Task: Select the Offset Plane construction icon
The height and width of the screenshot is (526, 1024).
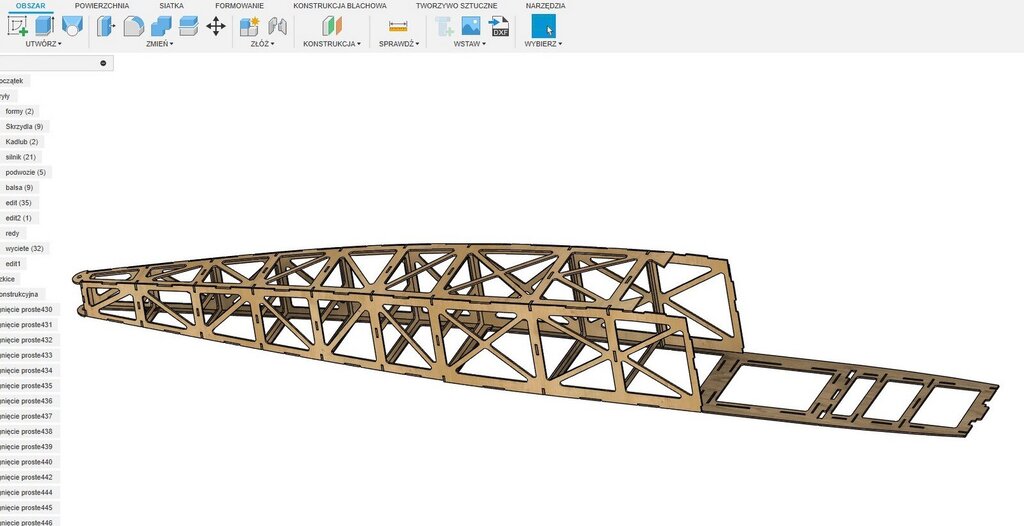Action: click(x=331, y=26)
